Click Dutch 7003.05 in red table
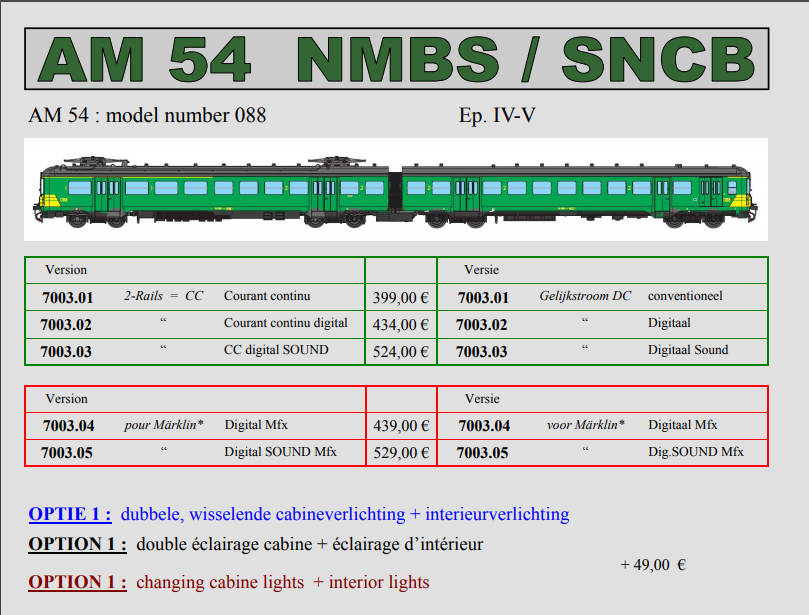The image size is (809, 615). [x=482, y=452]
